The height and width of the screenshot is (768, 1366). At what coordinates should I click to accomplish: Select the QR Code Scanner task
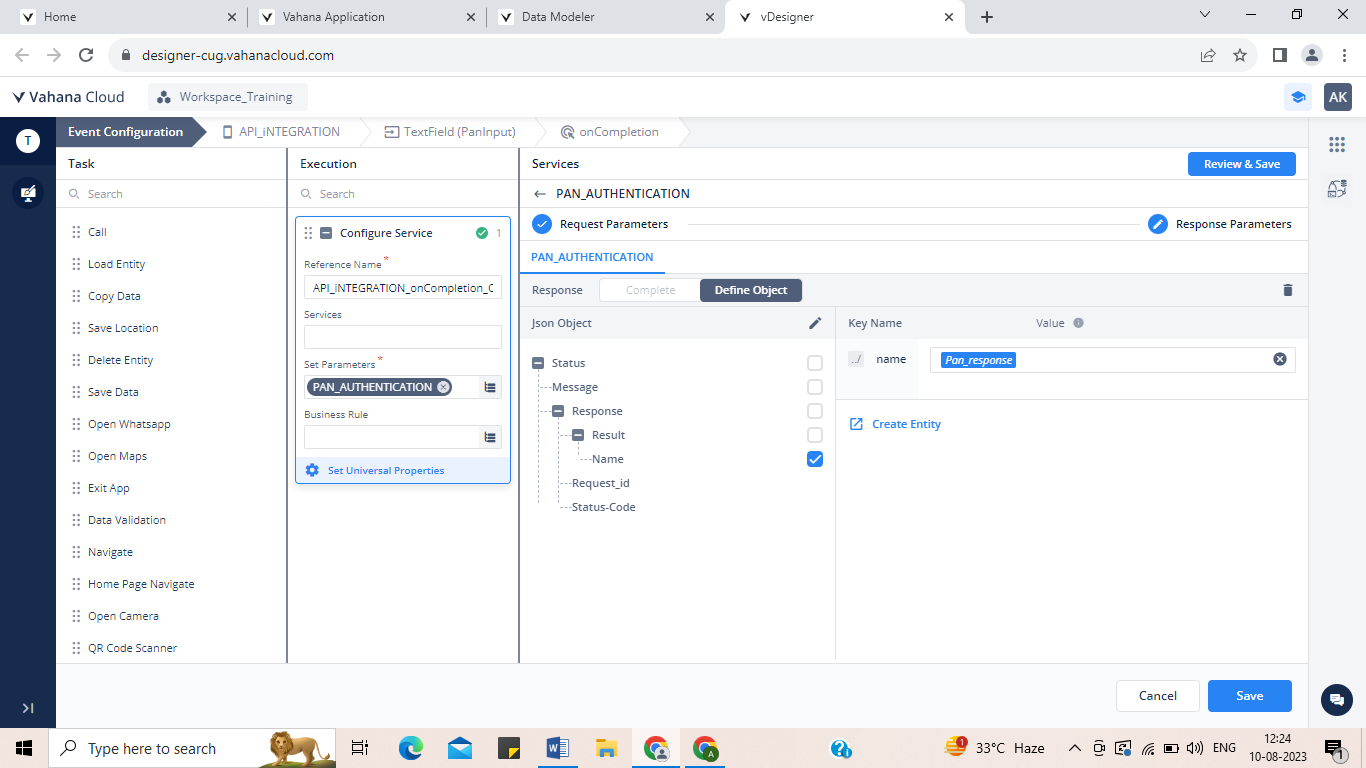[x=132, y=648]
